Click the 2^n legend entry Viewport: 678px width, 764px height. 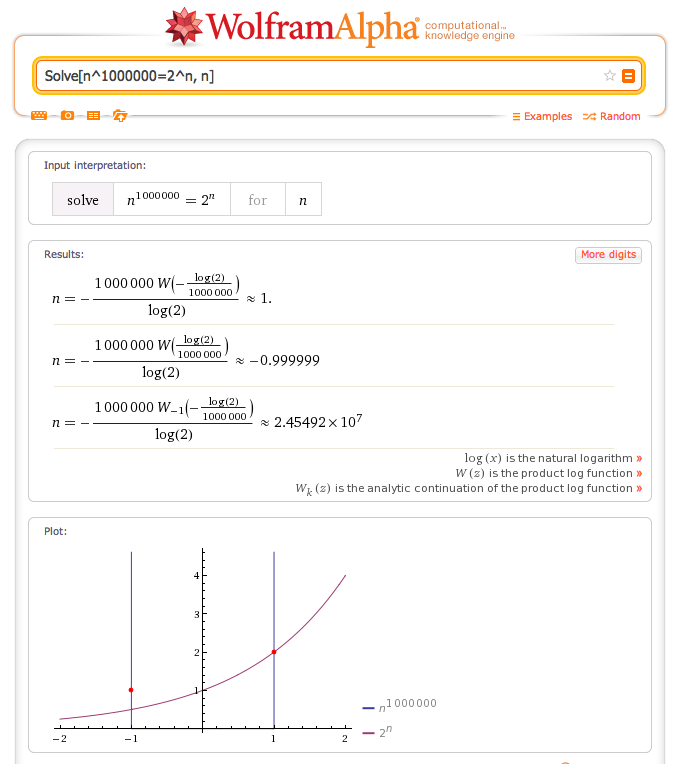coord(377,732)
